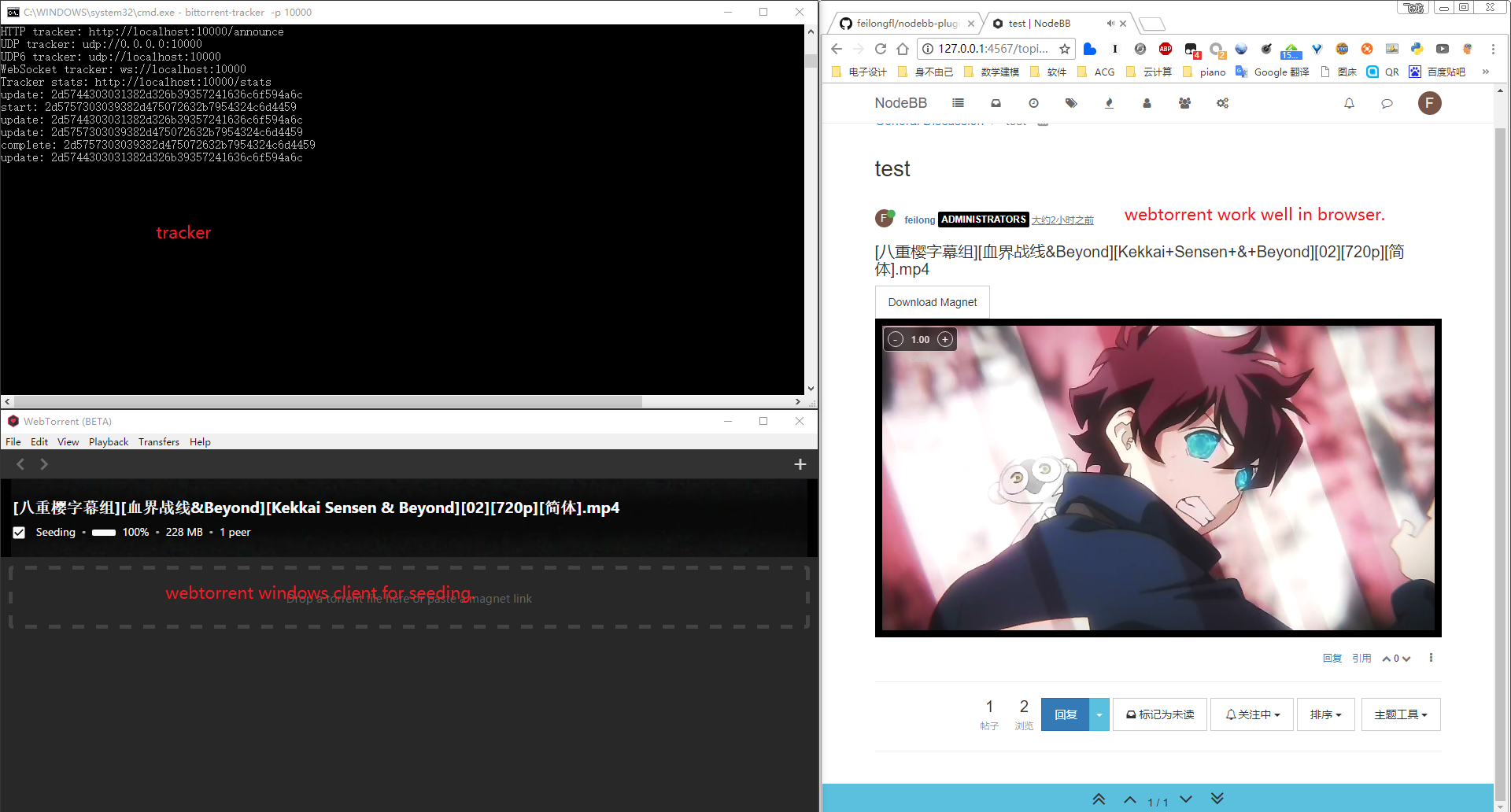This screenshot has height=812, width=1511.
Task: Expand reply button dropdown arrow
Action: click(1099, 714)
